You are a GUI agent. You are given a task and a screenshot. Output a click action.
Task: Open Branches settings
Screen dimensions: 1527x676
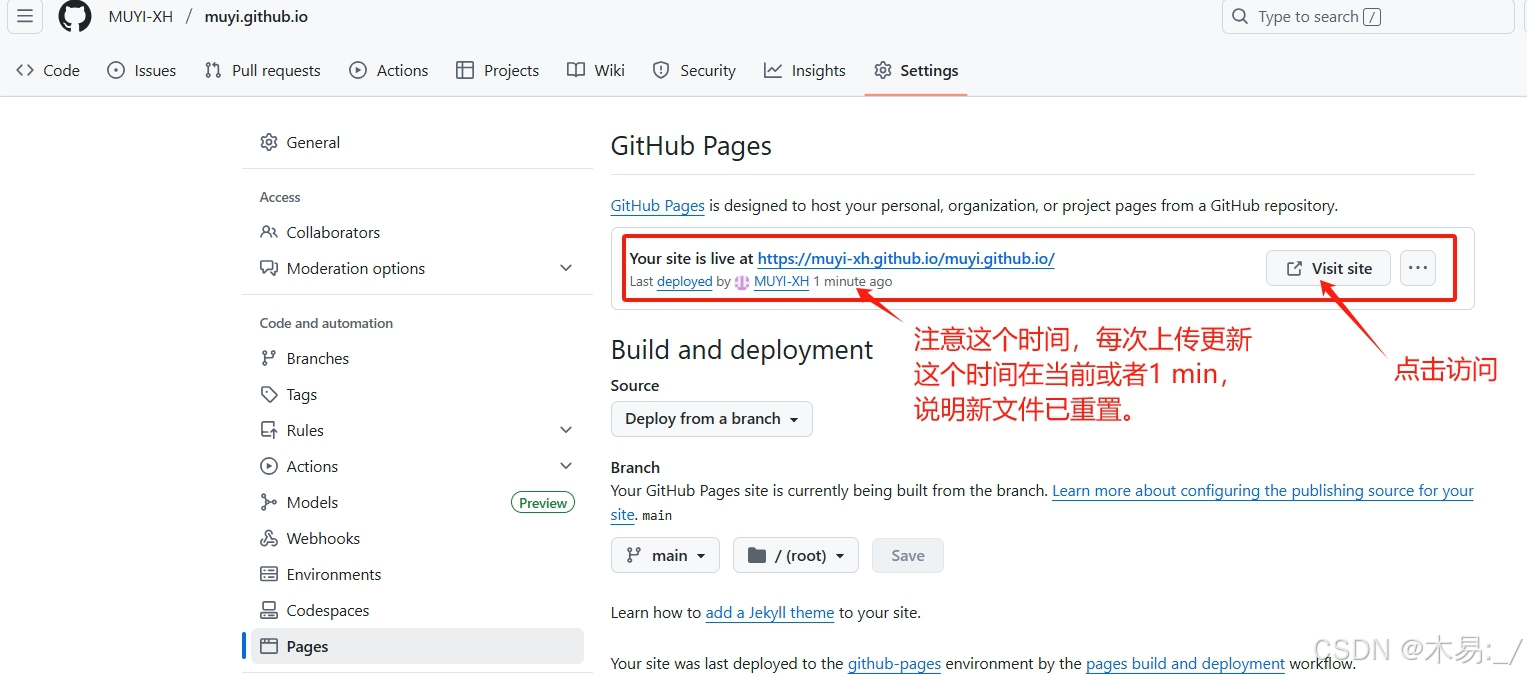417,358
